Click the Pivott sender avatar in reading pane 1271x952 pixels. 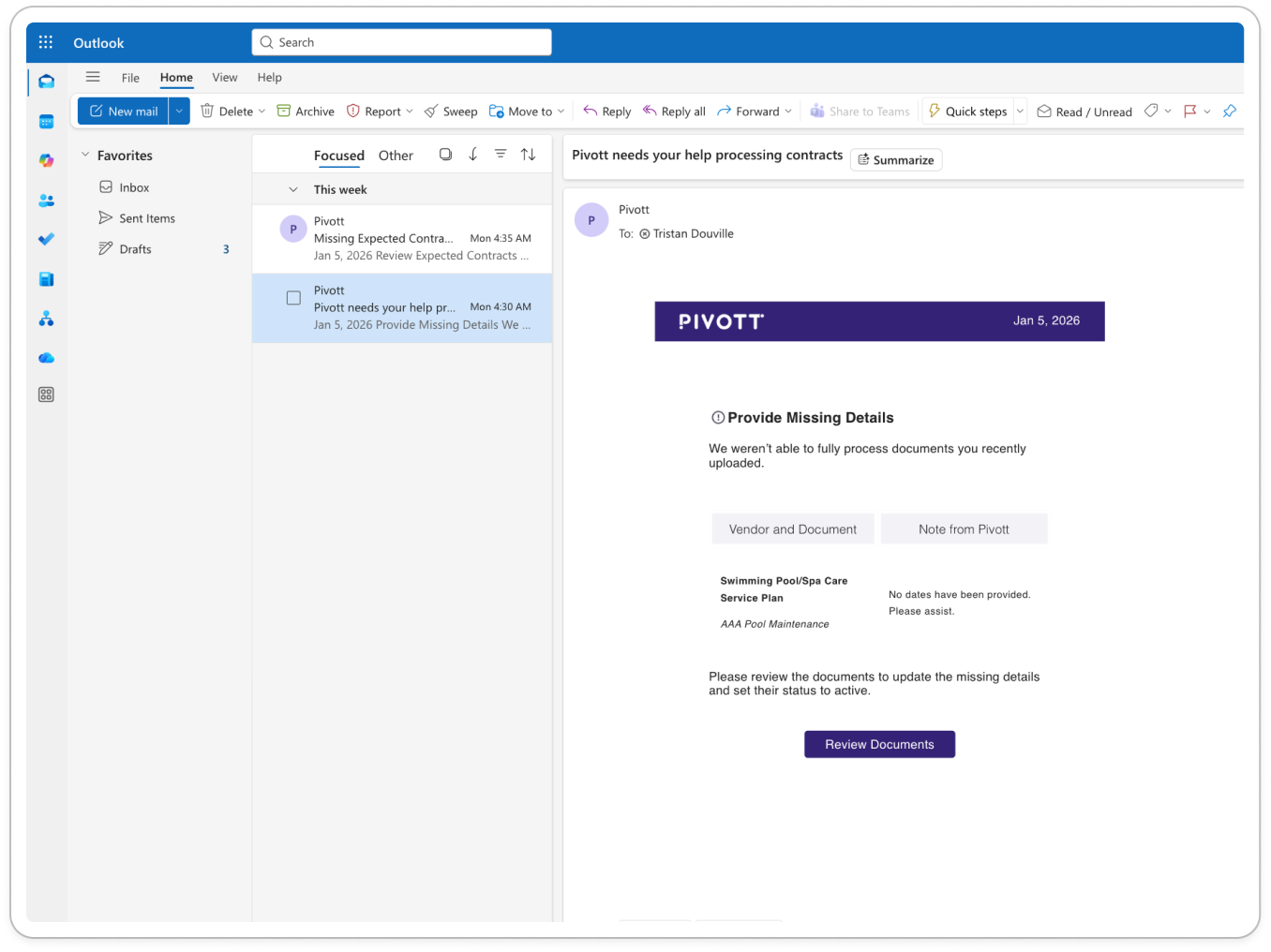tap(591, 220)
